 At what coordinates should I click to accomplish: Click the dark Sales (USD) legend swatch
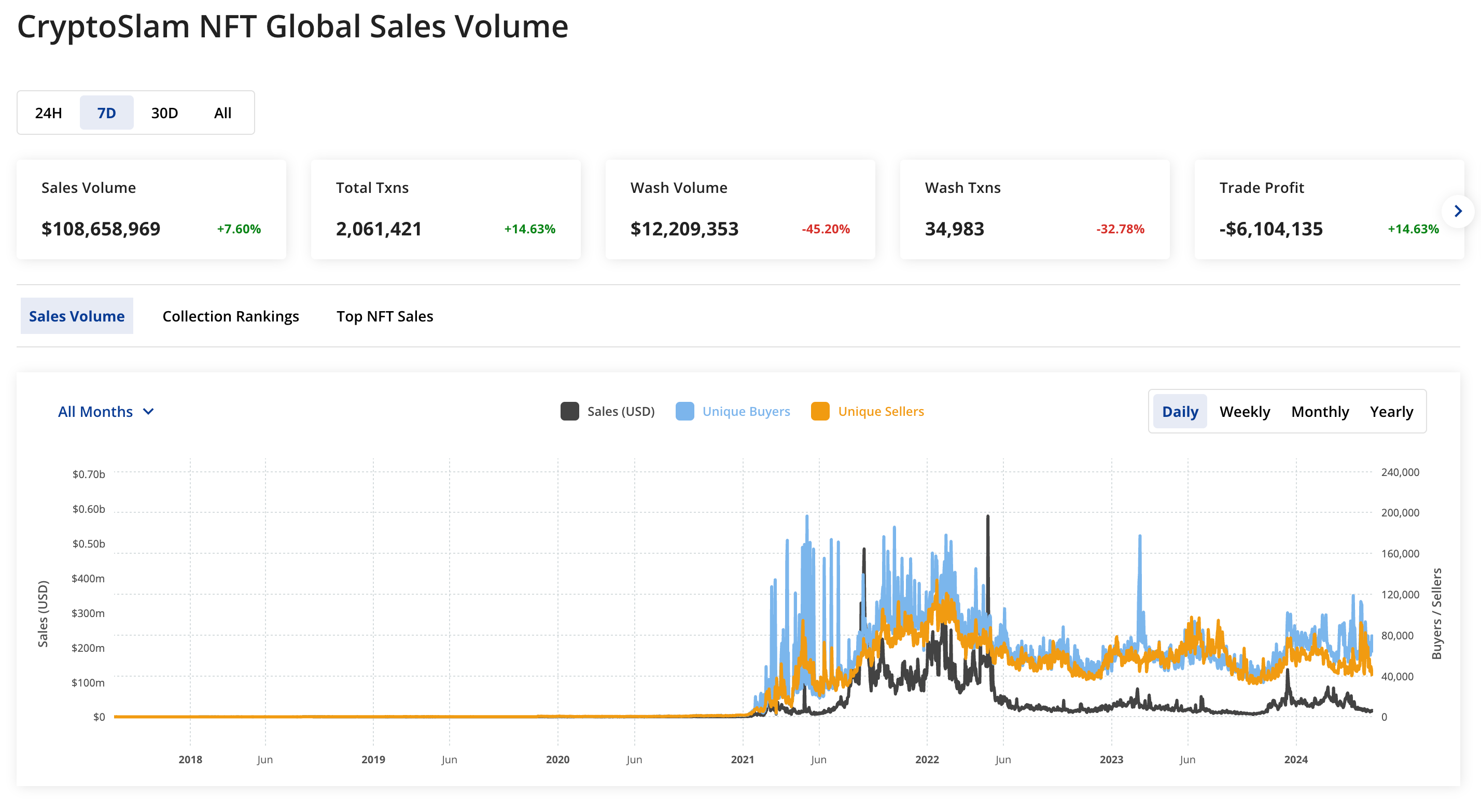pyautogui.click(x=569, y=411)
